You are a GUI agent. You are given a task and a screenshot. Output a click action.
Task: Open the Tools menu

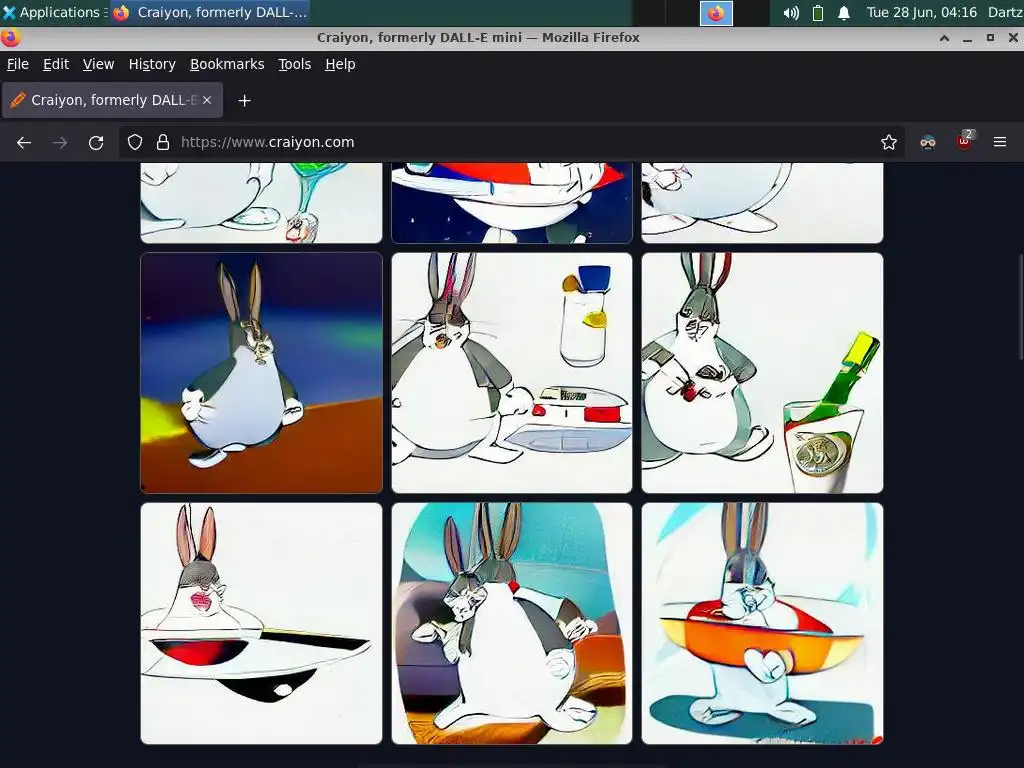(295, 64)
